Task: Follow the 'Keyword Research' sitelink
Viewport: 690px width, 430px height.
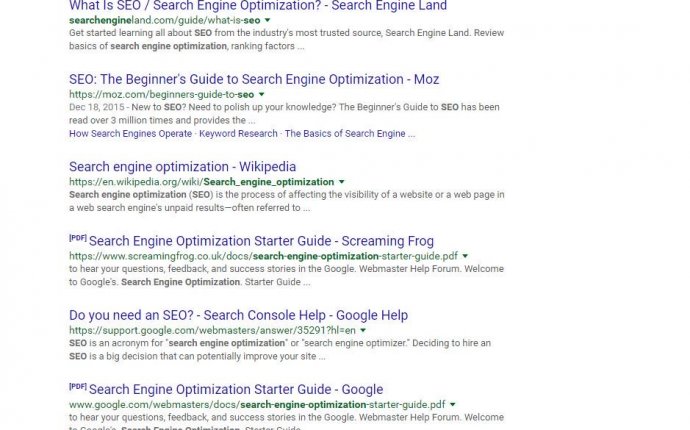Action: click(x=238, y=133)
